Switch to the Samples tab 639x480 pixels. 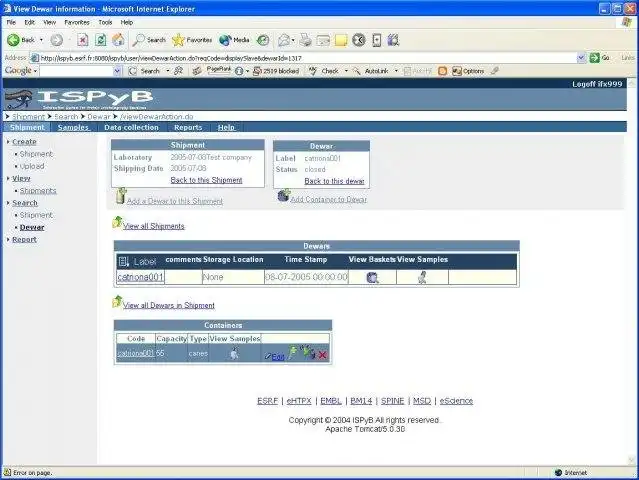point(73,128)
